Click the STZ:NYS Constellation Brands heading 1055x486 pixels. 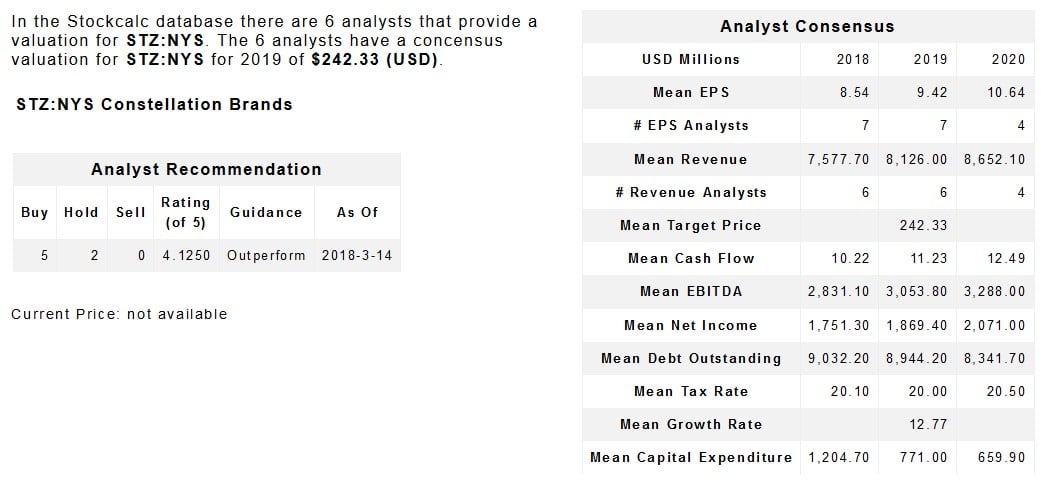[155, 104]
